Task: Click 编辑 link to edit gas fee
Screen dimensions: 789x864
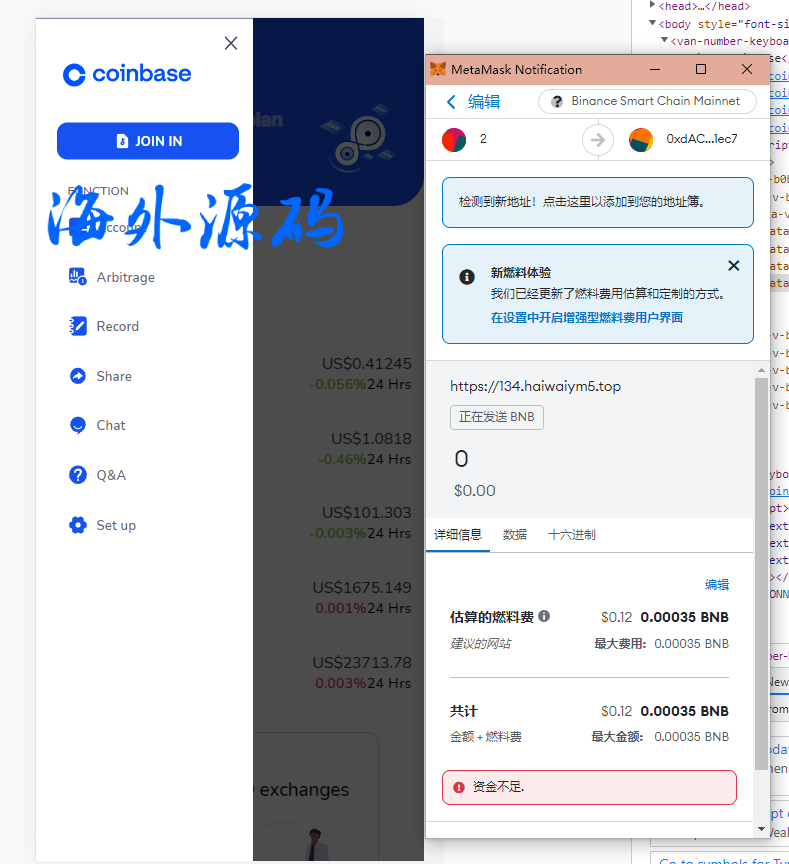Action: (717, 585)
